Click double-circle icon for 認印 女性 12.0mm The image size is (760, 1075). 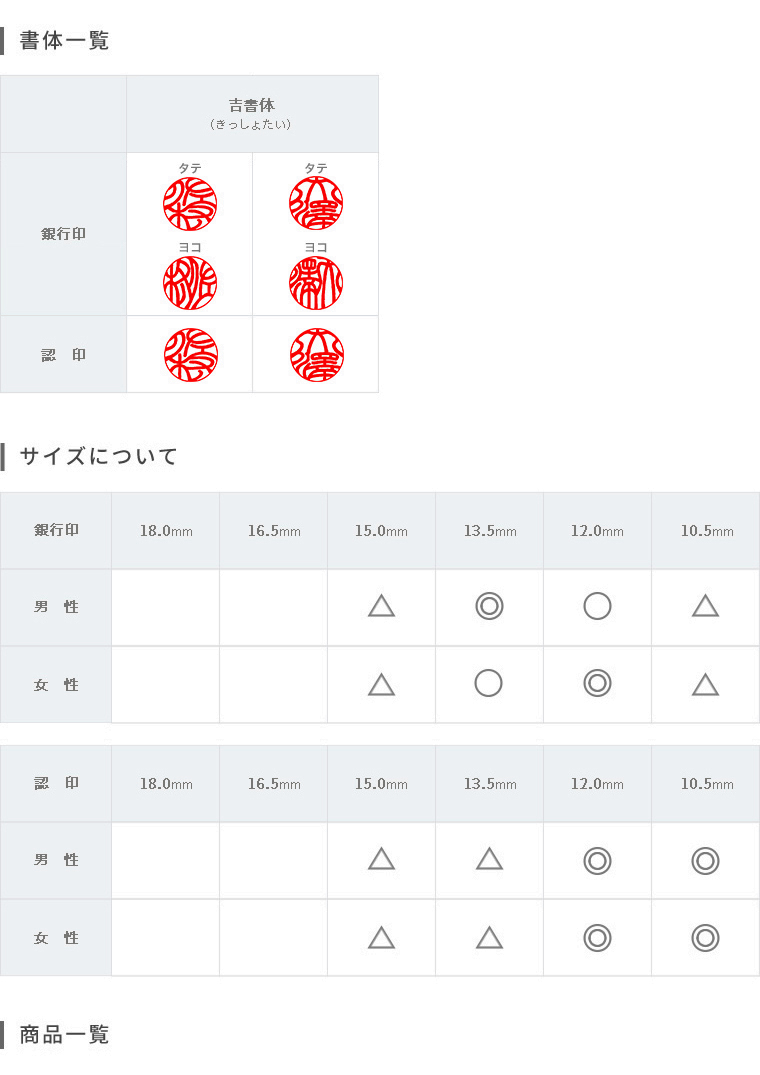point(597,938)
